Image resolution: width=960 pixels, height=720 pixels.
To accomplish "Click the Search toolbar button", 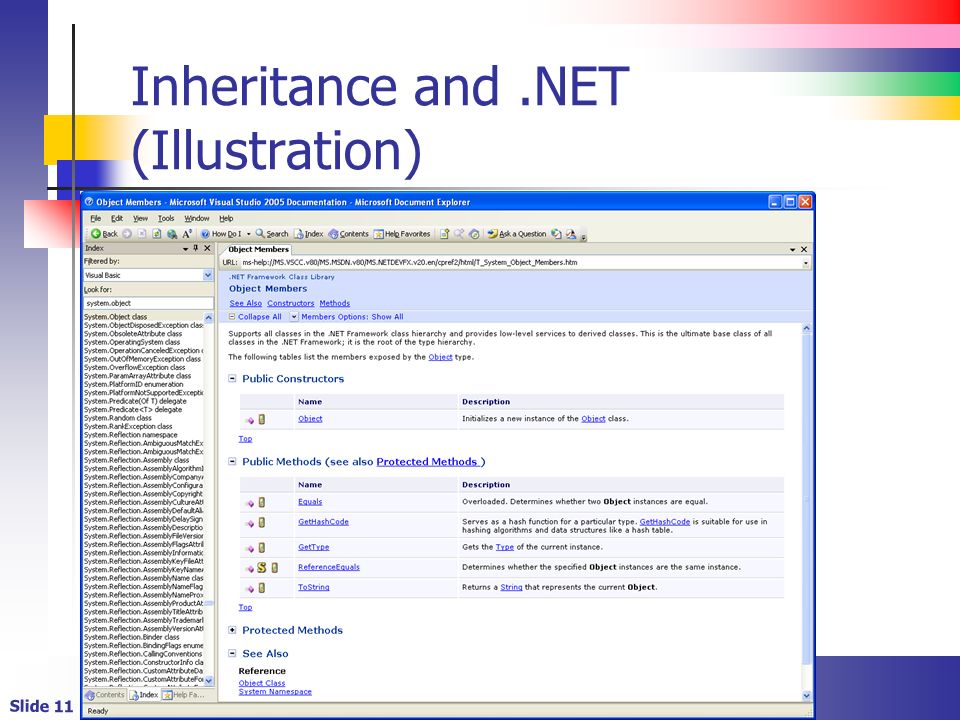I will pyautogui.click(x=272, y=234).
